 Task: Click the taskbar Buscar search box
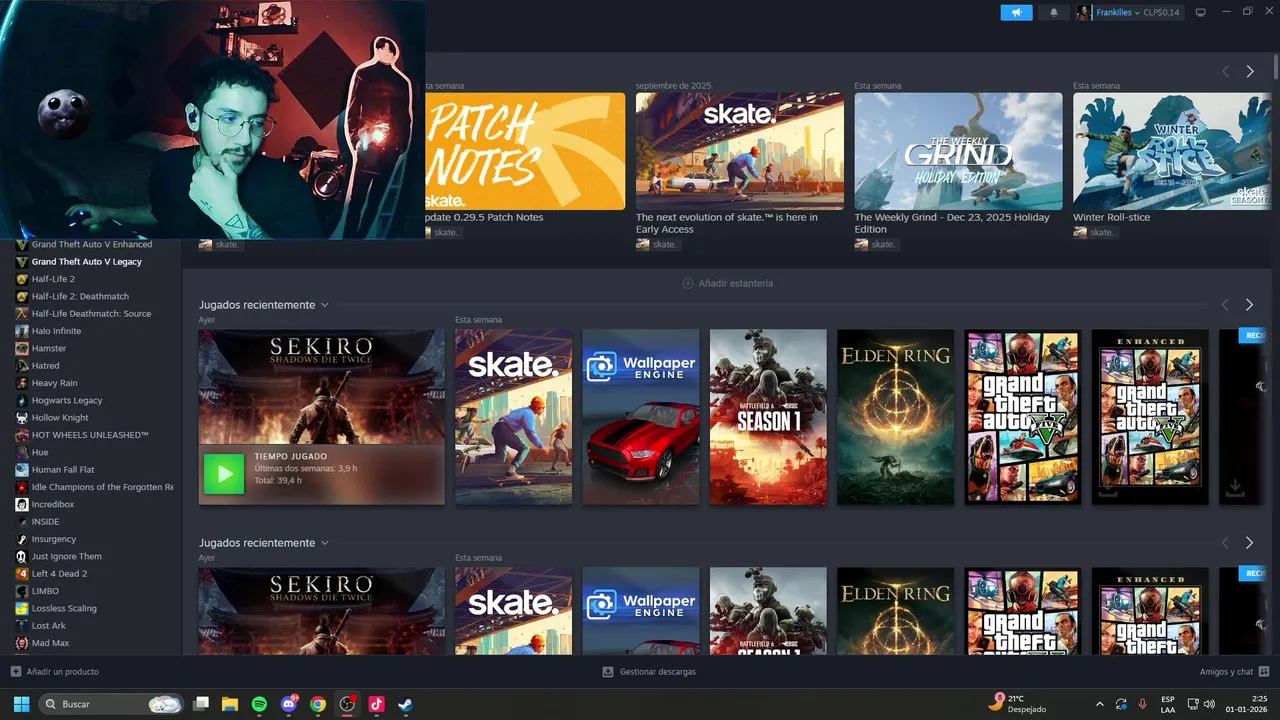(x=111, y=704)
